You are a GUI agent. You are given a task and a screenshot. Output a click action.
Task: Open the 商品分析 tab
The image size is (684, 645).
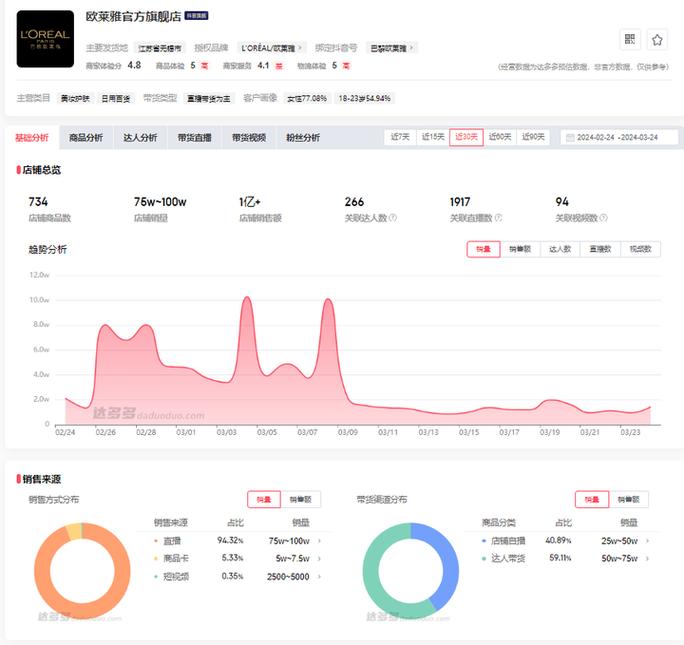[86, 137]
